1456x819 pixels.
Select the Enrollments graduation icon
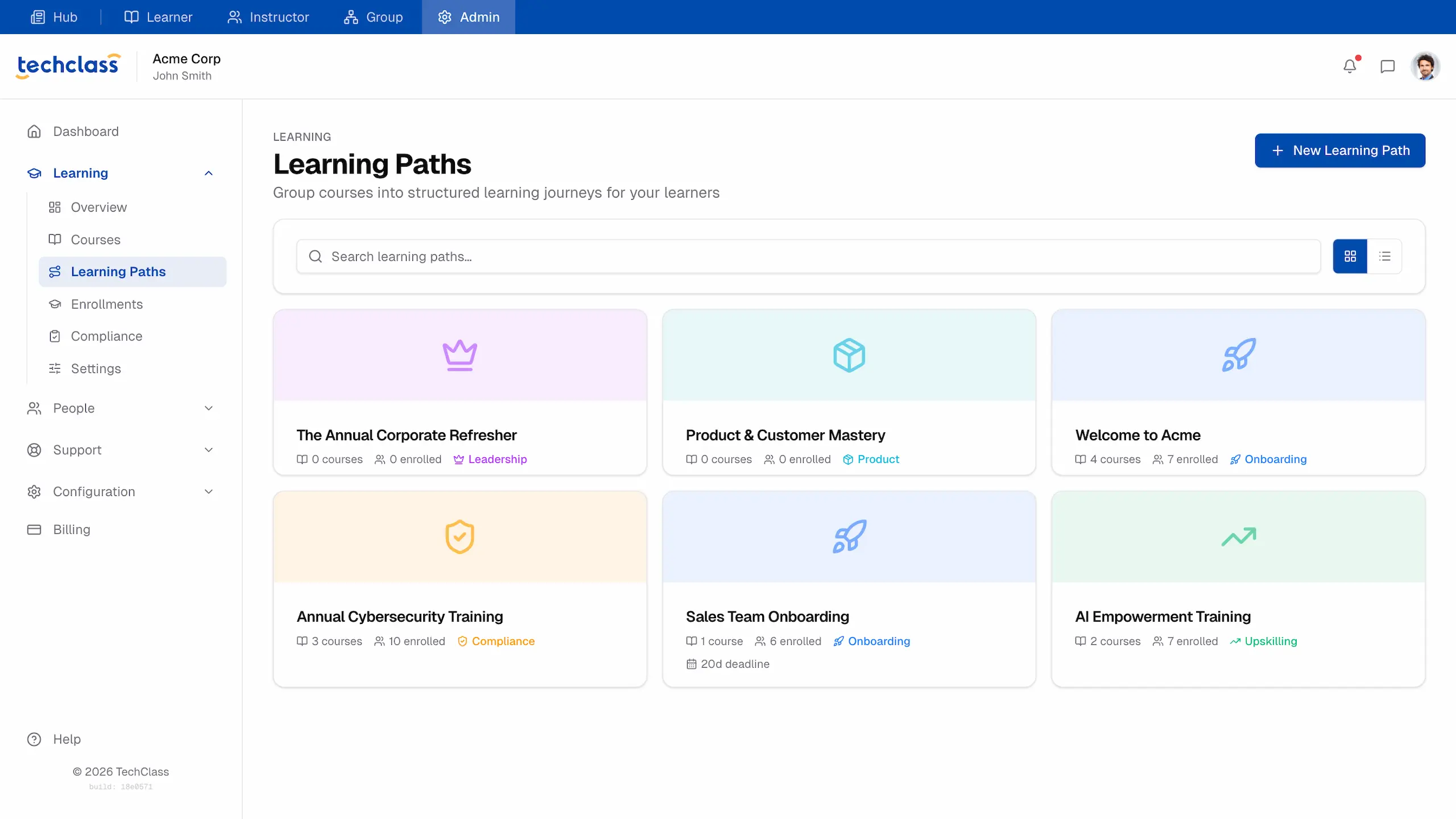(55, 304)
